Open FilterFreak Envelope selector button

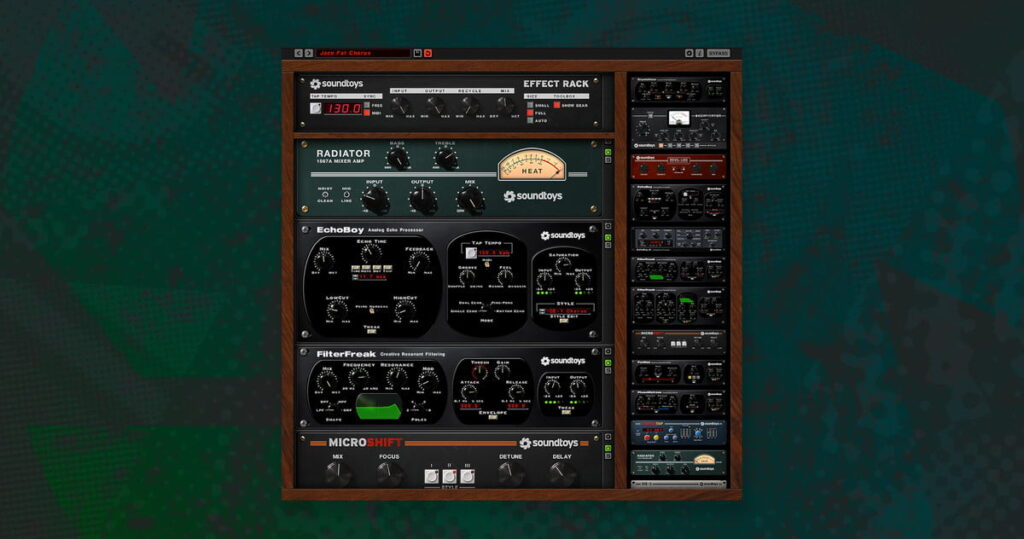(x=493, y=417)
